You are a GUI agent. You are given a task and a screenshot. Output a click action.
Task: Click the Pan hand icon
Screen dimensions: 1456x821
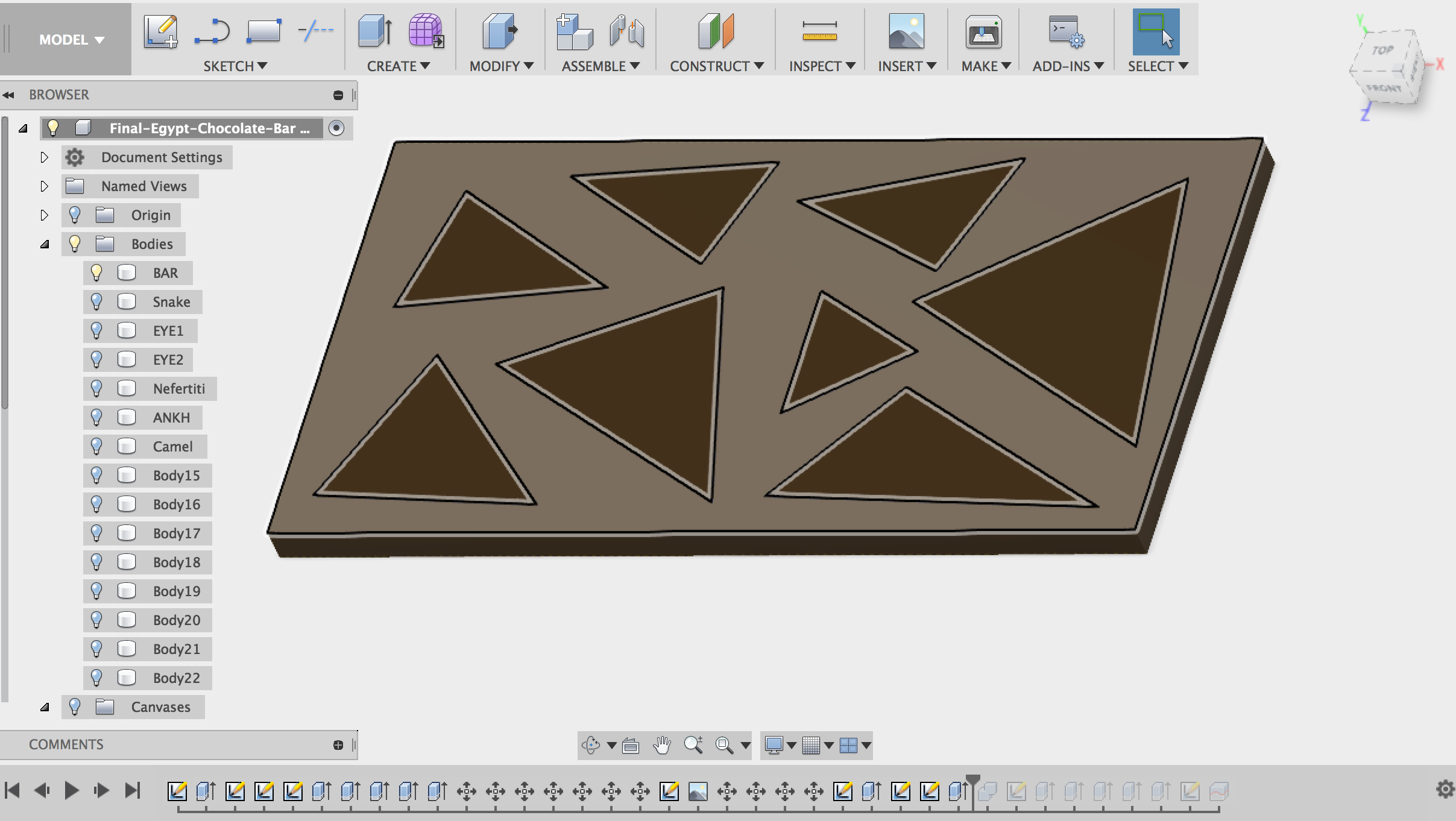point(661,746)
